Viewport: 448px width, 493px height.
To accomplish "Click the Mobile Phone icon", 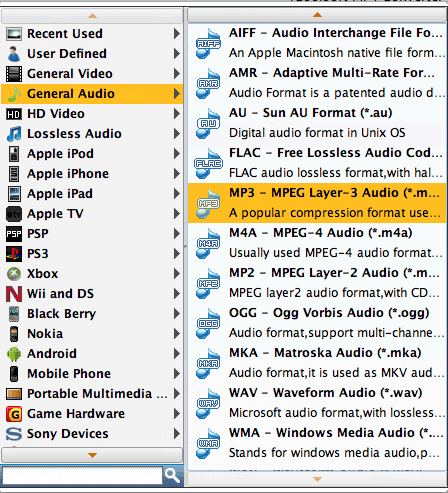I will tap(14, 374).
